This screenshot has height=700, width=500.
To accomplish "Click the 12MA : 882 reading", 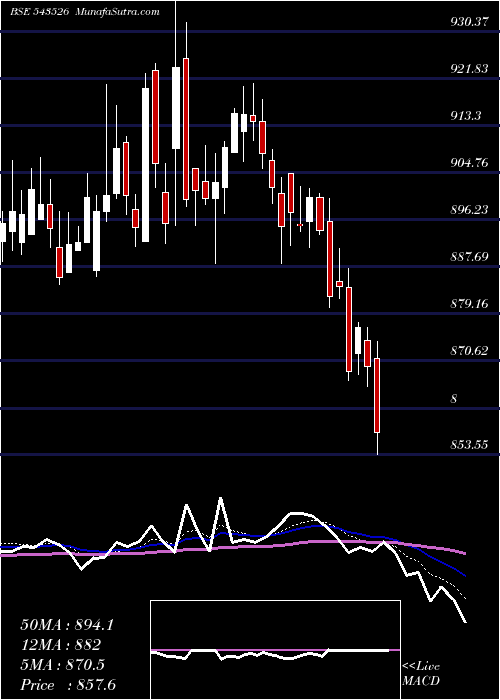I will point(60,645).
